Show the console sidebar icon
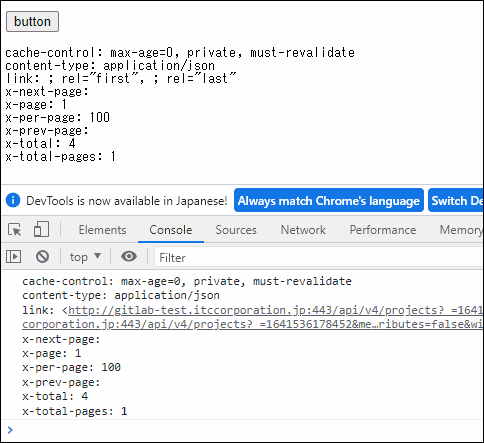Image resolution: width=484 pixels, height=443 pixels. click(x=13, y=257)
